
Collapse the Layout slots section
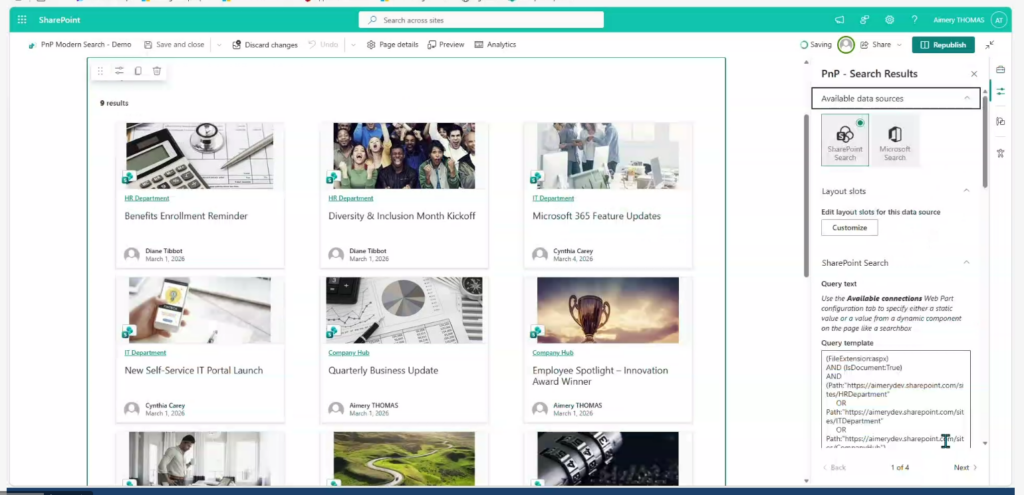point(966,191)
